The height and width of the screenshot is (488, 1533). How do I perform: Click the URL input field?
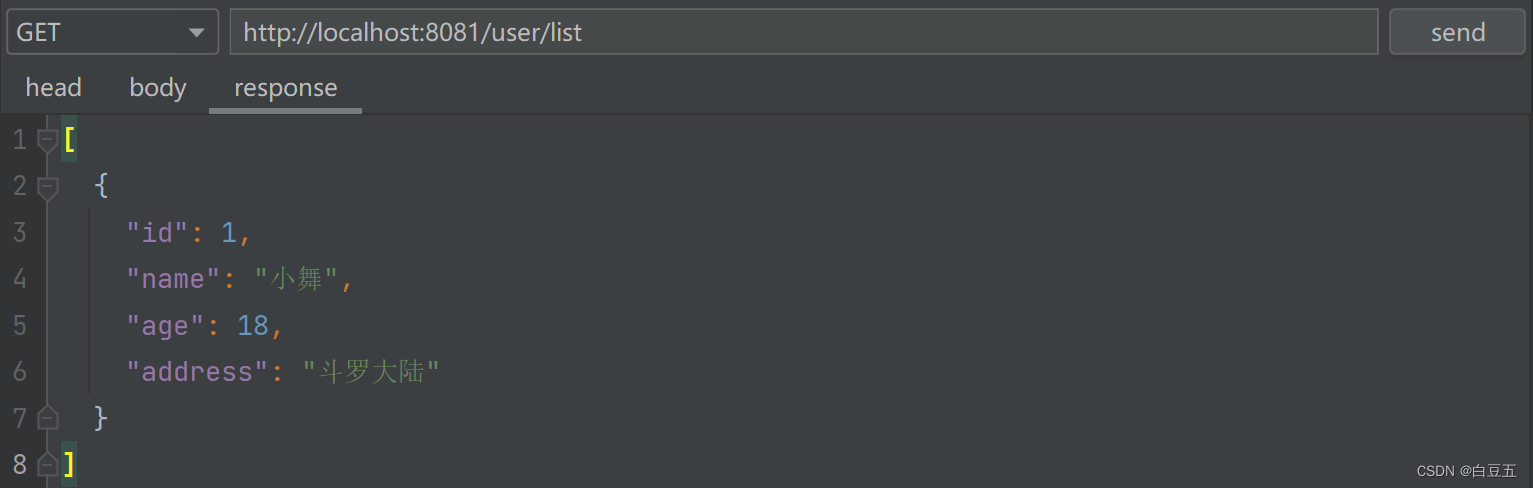[x=803, y=32]
